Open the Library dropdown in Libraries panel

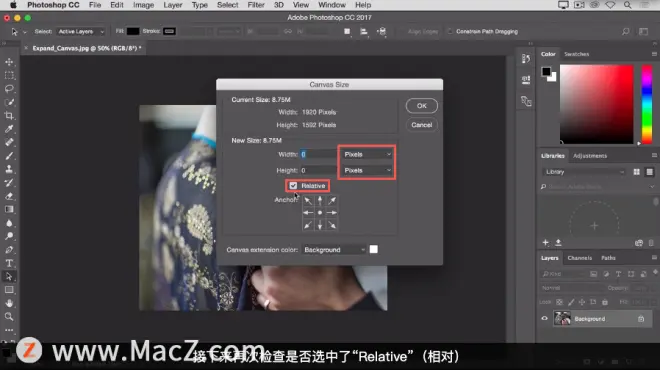tap(583, 172)
